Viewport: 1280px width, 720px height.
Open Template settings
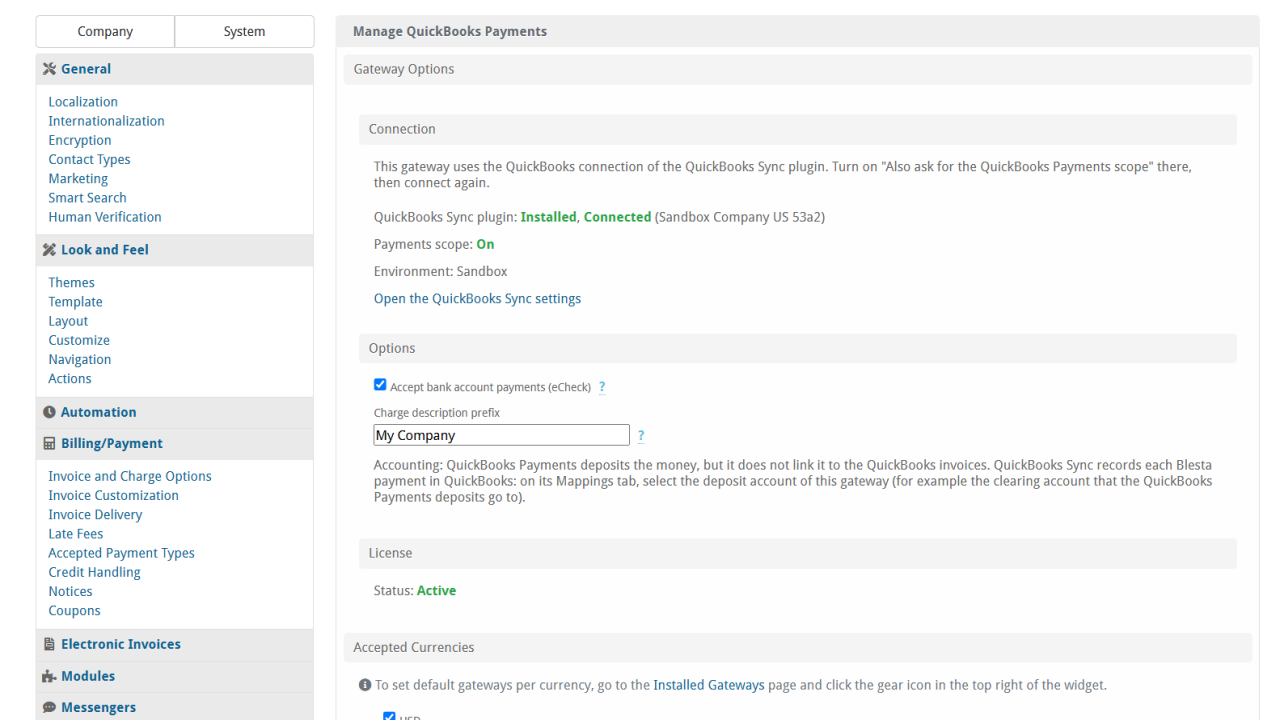(75, 302)
